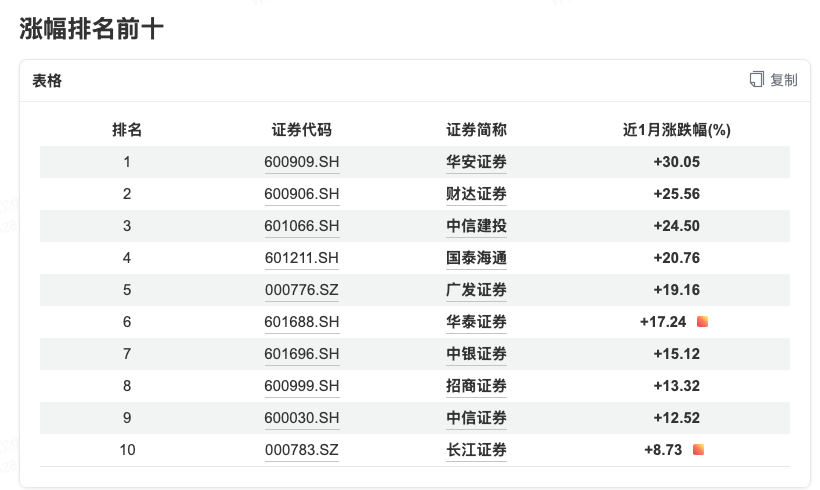Open the 国泰海通 stock name link
The height and width of the screenshot is (490, 820).
tap(476, 258)
